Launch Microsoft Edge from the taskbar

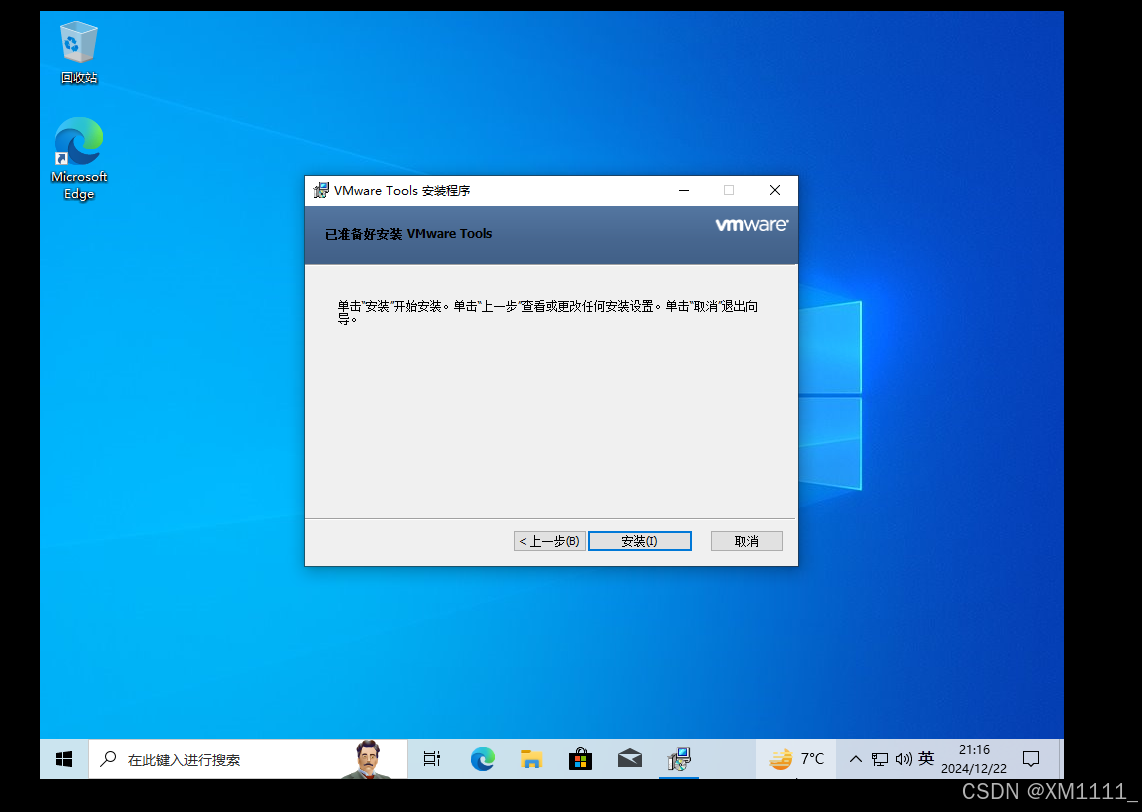click(x=482, y=759)
